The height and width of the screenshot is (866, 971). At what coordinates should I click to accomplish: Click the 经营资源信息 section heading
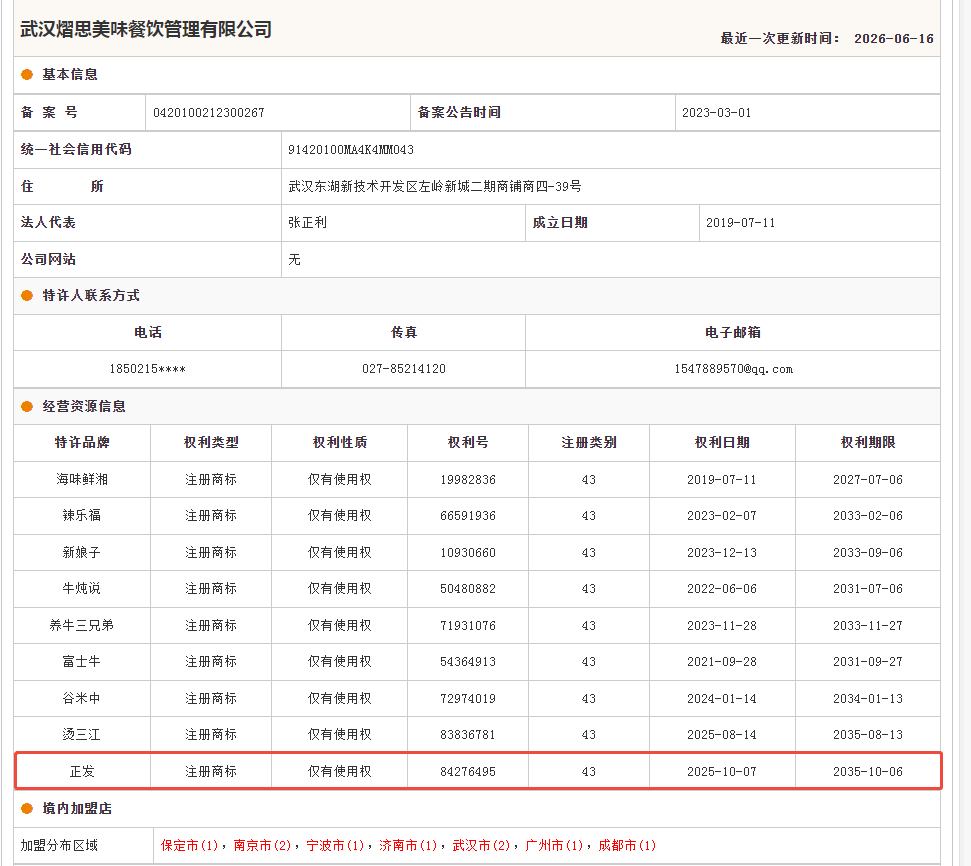pyautogui.click(x=84, y=406)
